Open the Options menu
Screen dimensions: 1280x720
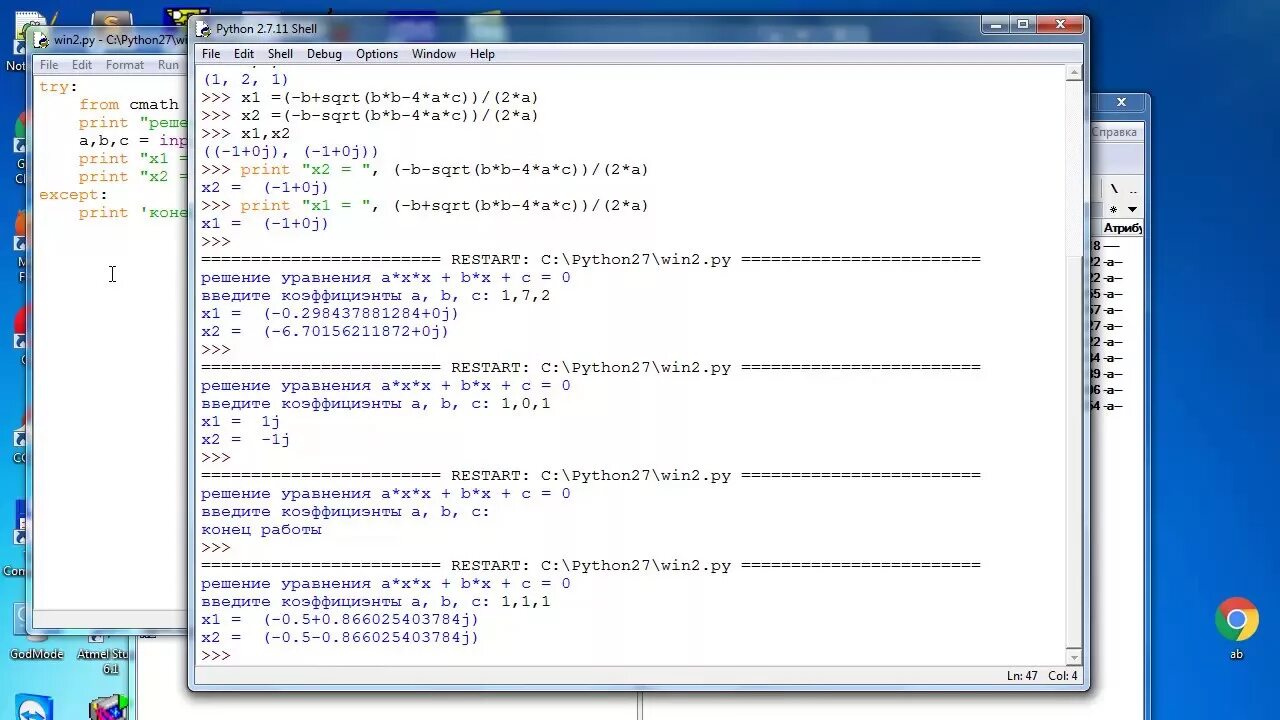point(377,54)
